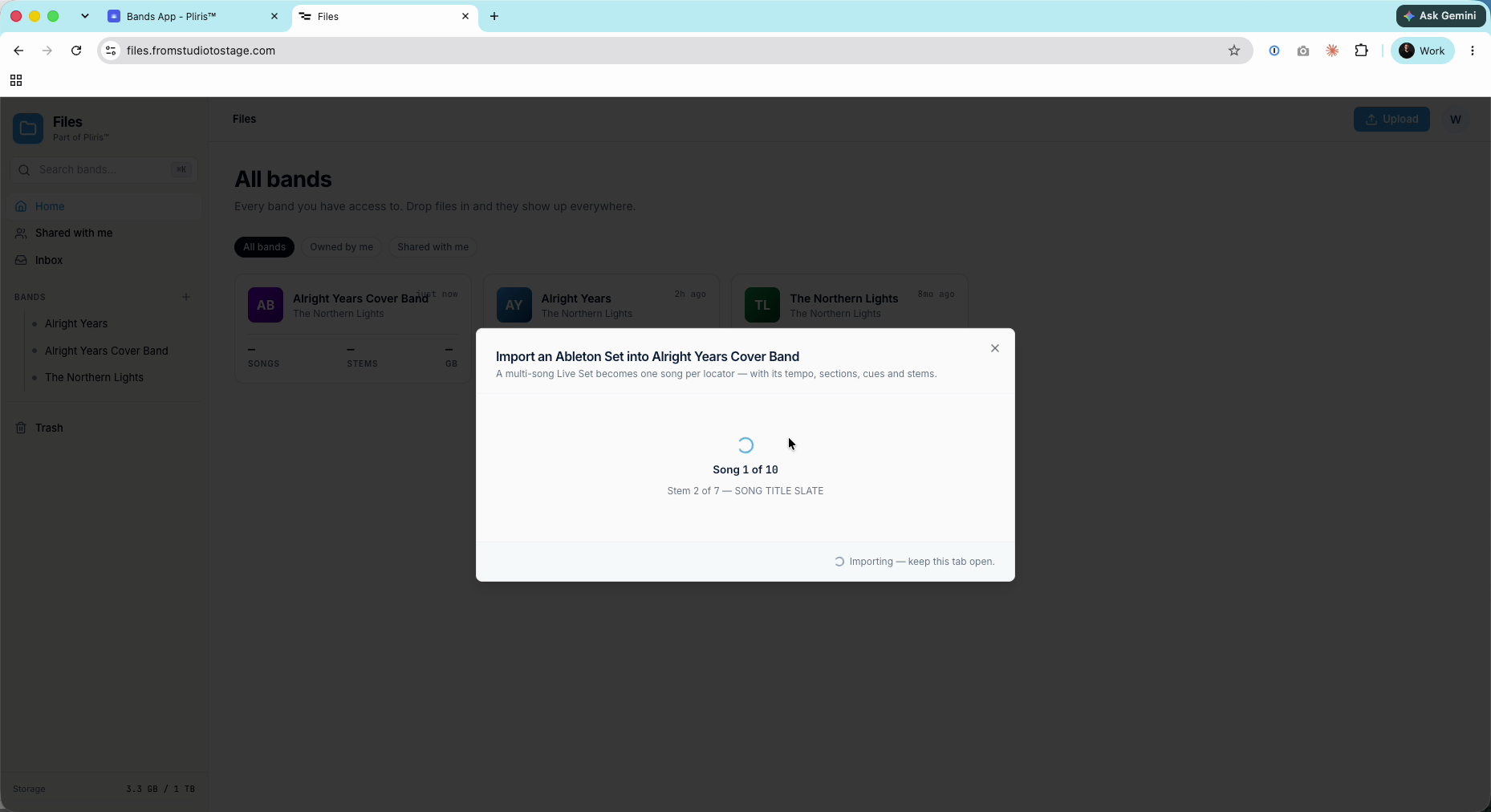Select Alright Years in bands list

(x=76, y=323)
